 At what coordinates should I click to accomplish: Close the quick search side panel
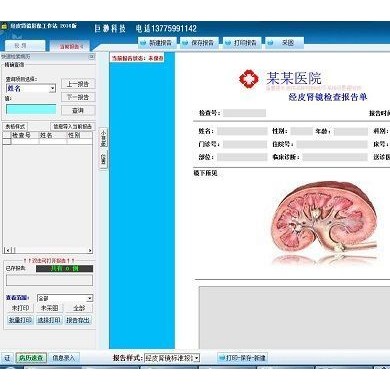coord(92,57)
